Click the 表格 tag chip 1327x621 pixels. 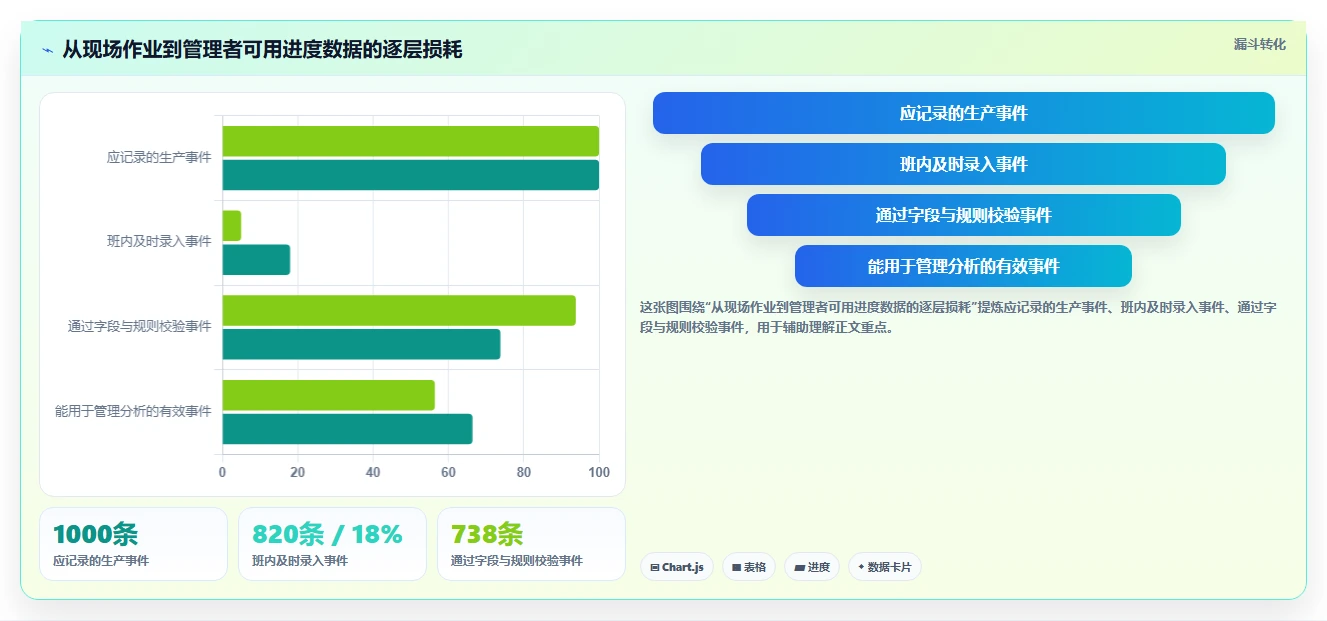[749, 567]
